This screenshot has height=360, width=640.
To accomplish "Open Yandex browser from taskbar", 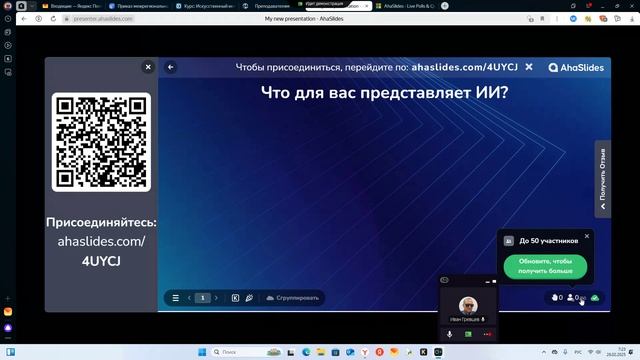I will 365,352.
